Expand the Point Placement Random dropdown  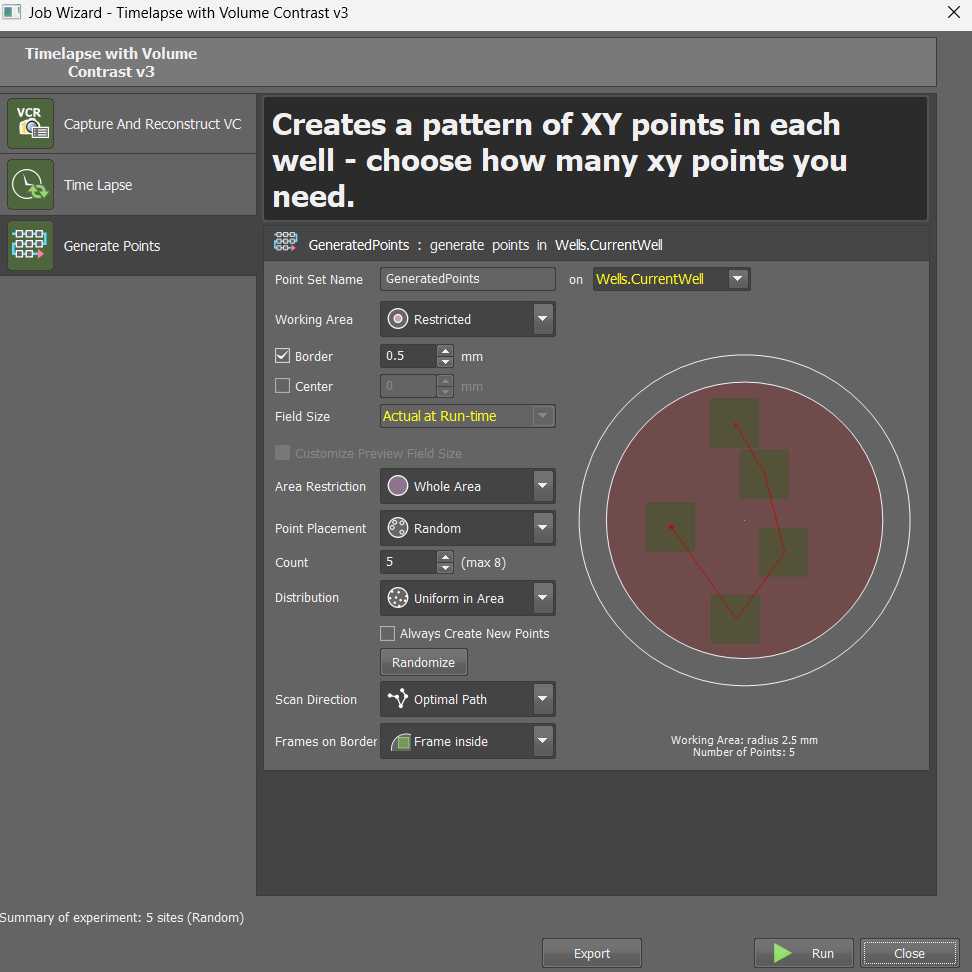tap(542, 528)
